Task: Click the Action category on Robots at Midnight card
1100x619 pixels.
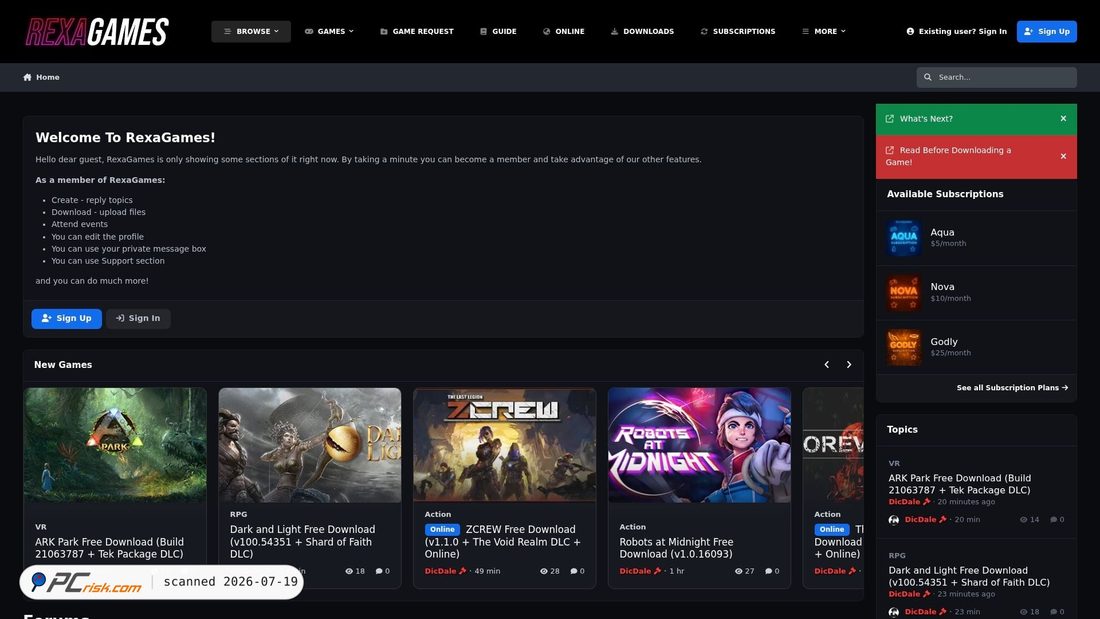Action: click(x=633, y=527)
